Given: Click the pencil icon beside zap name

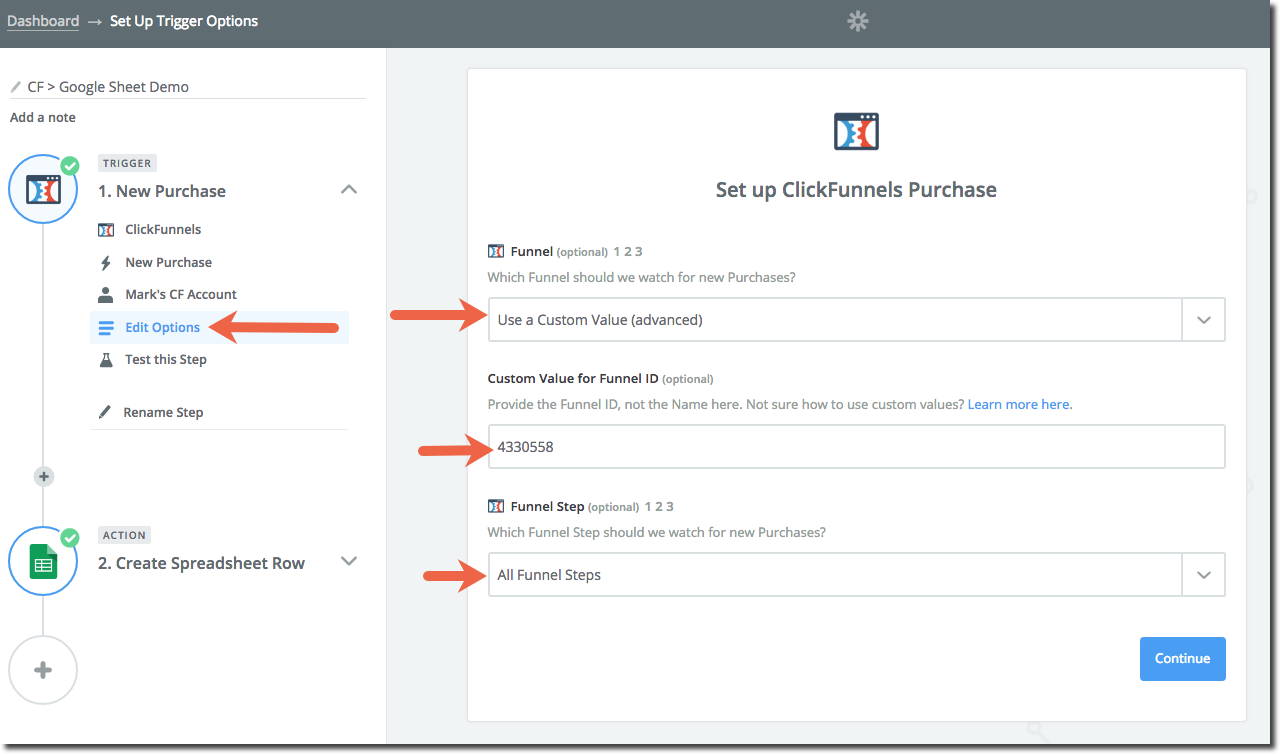Looking at the screenshot, I should click(x=16, y=87).
